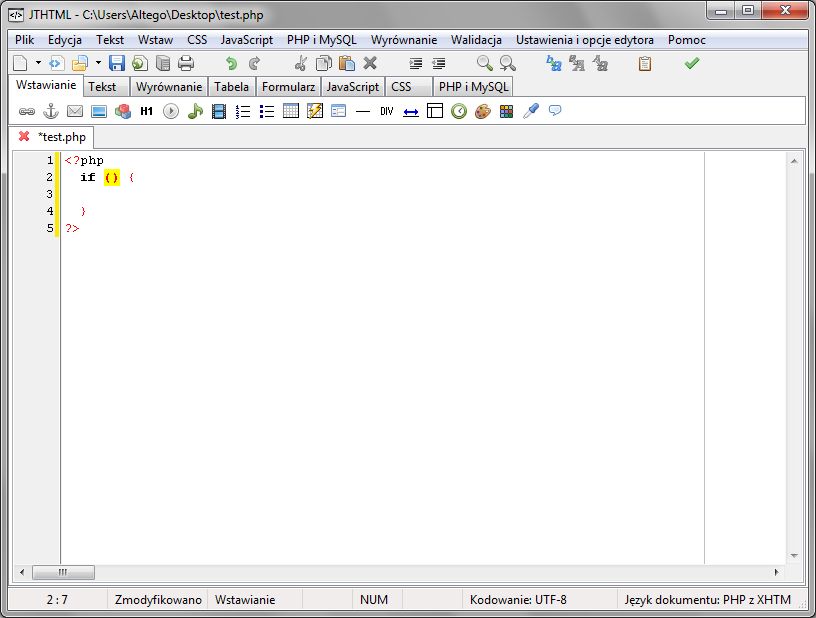
Task: Open the painter palette color icon
Action: coord(482,111)
